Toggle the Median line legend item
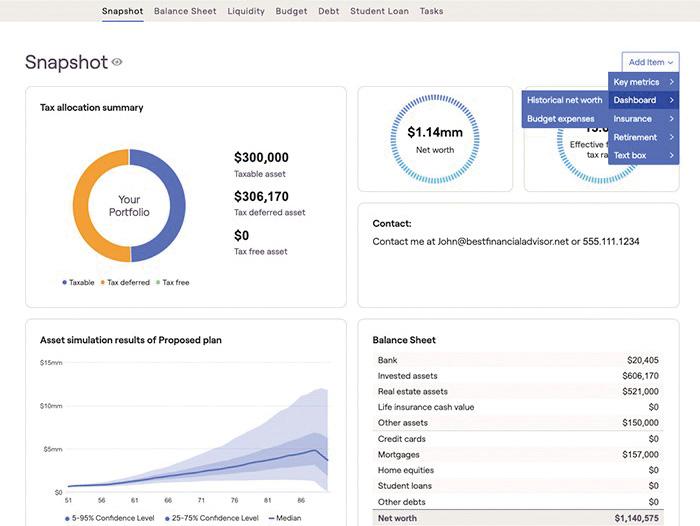Viewport: 700px width, 526px height. coord(285,518)
